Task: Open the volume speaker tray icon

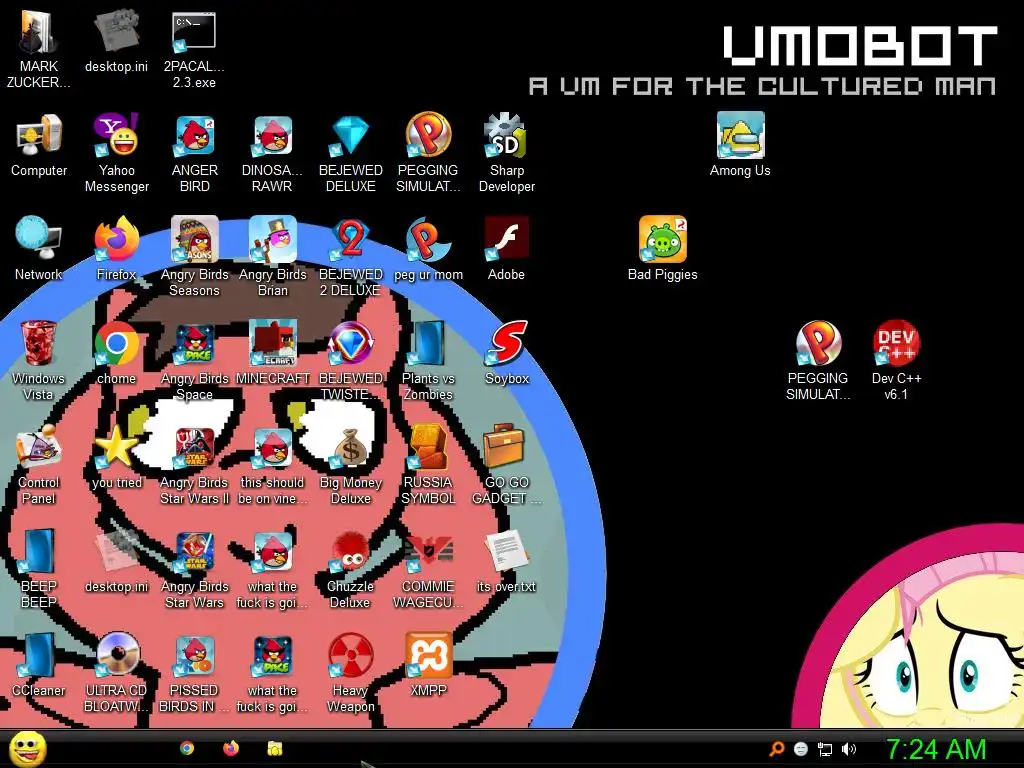Action: point(848,749)
